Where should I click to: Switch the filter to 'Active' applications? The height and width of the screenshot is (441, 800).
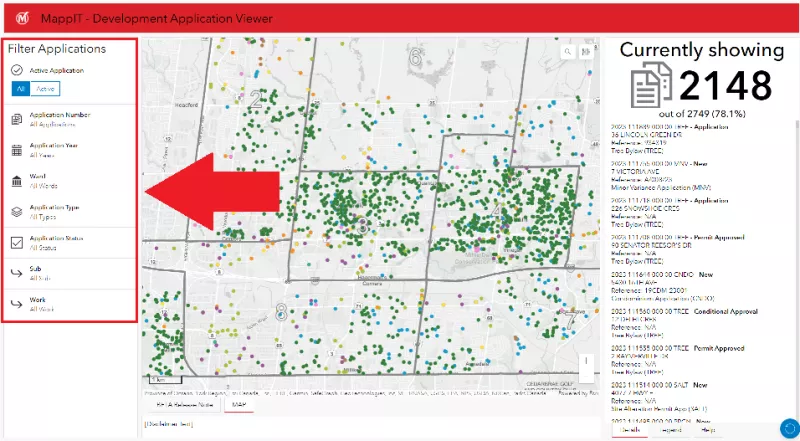click(x=46, y=89)
